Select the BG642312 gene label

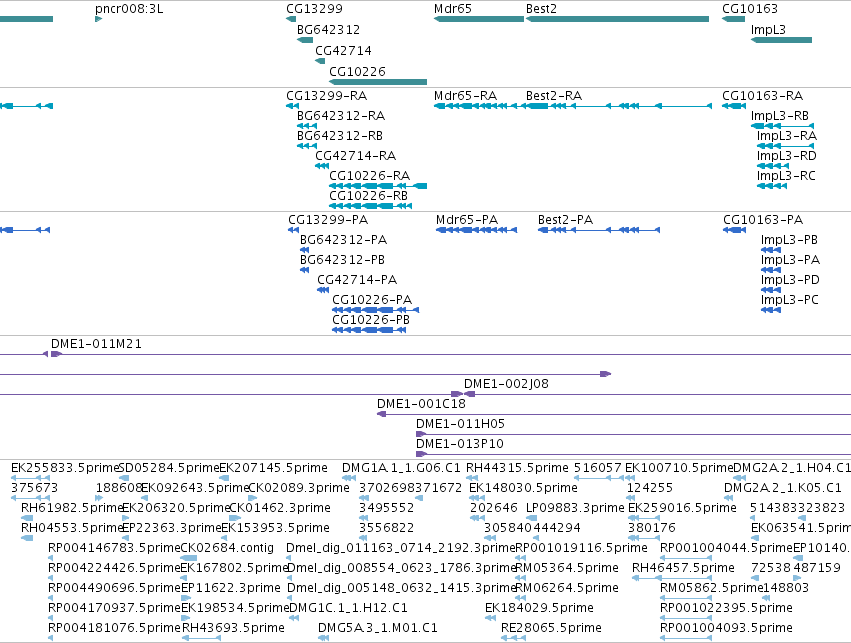pos(328,30)
